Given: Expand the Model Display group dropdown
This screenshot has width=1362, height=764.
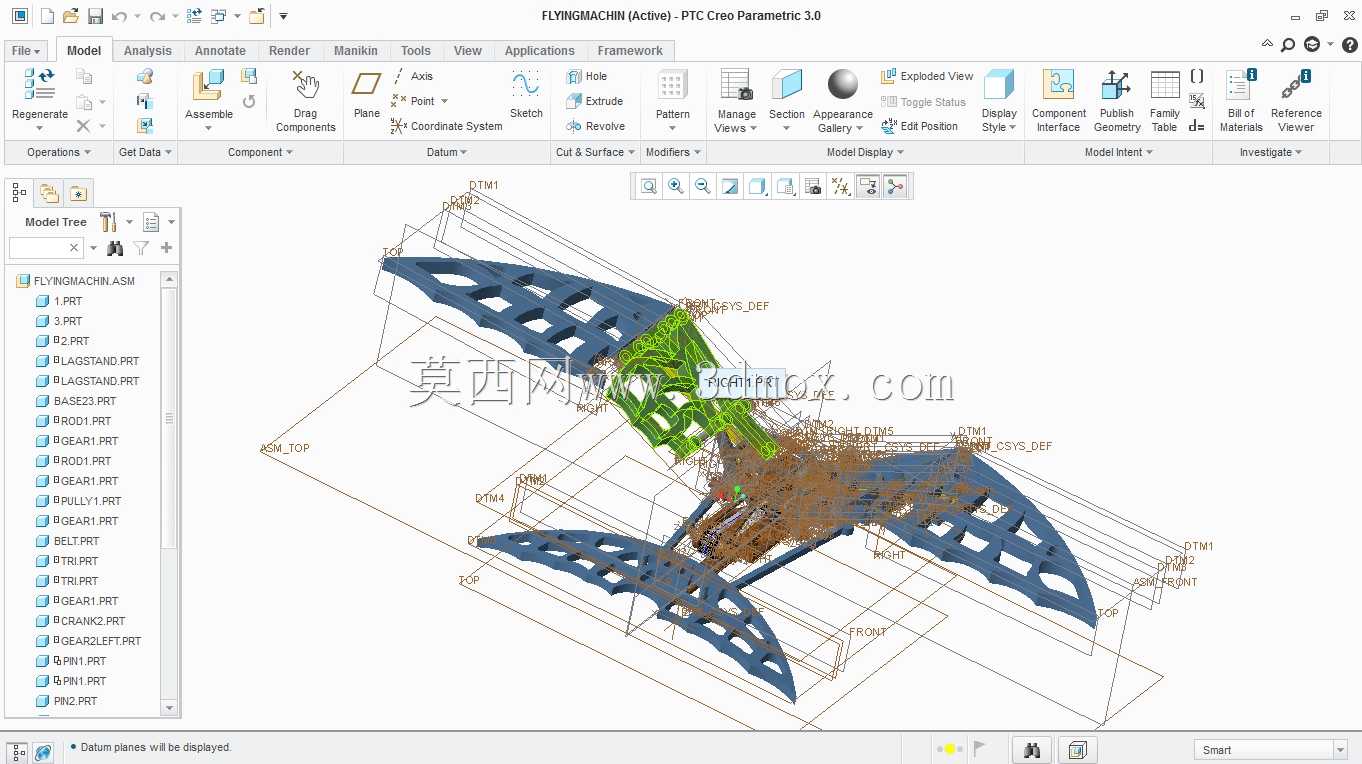Looking at the screenshot, I should click(x=865, y=152).
